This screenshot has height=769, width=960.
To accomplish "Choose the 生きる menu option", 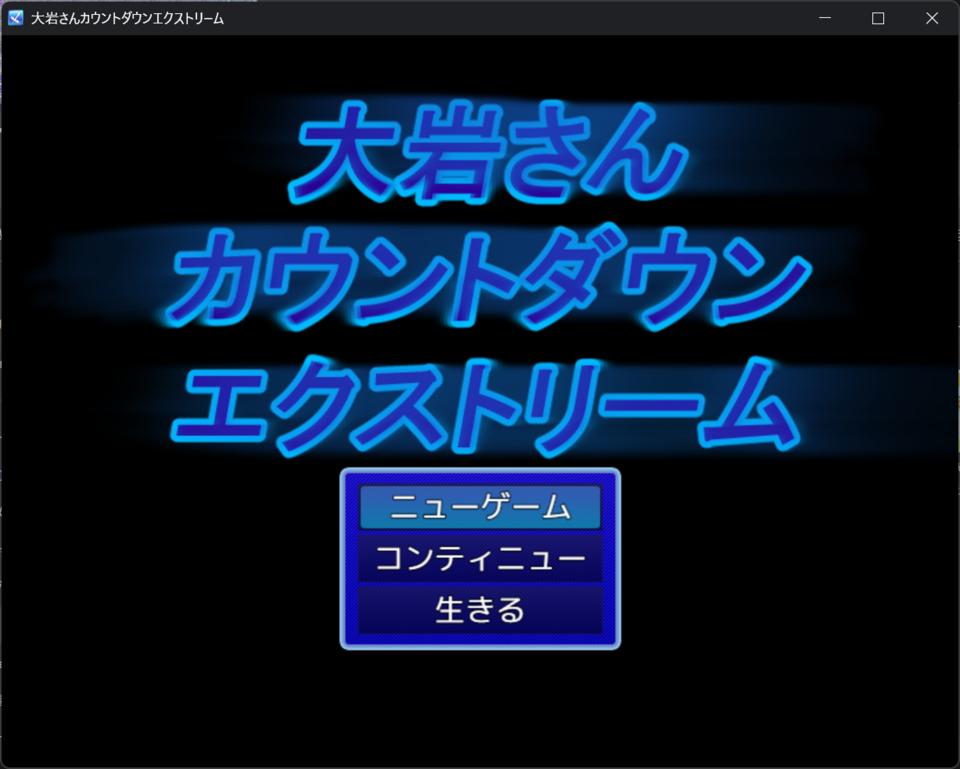I will 480,610.
